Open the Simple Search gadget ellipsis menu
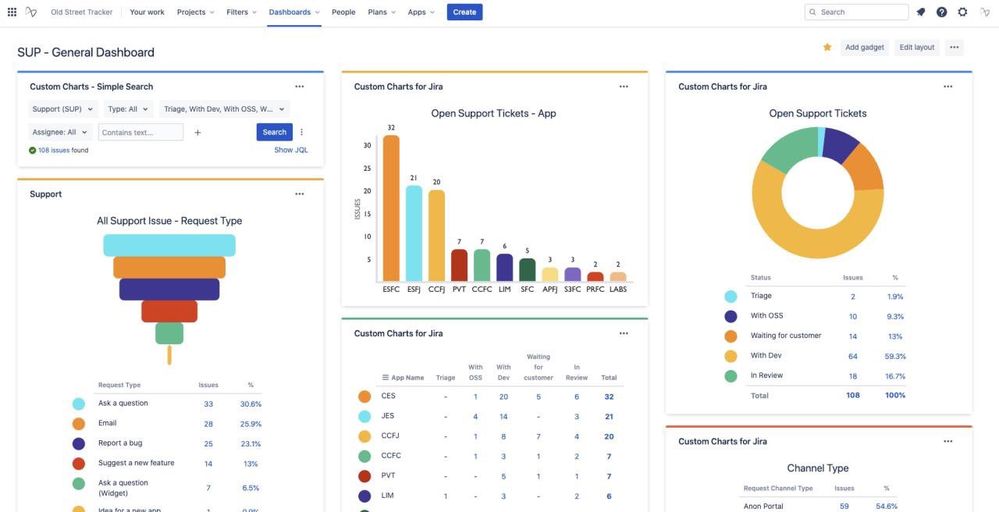 tap(299, 87)
